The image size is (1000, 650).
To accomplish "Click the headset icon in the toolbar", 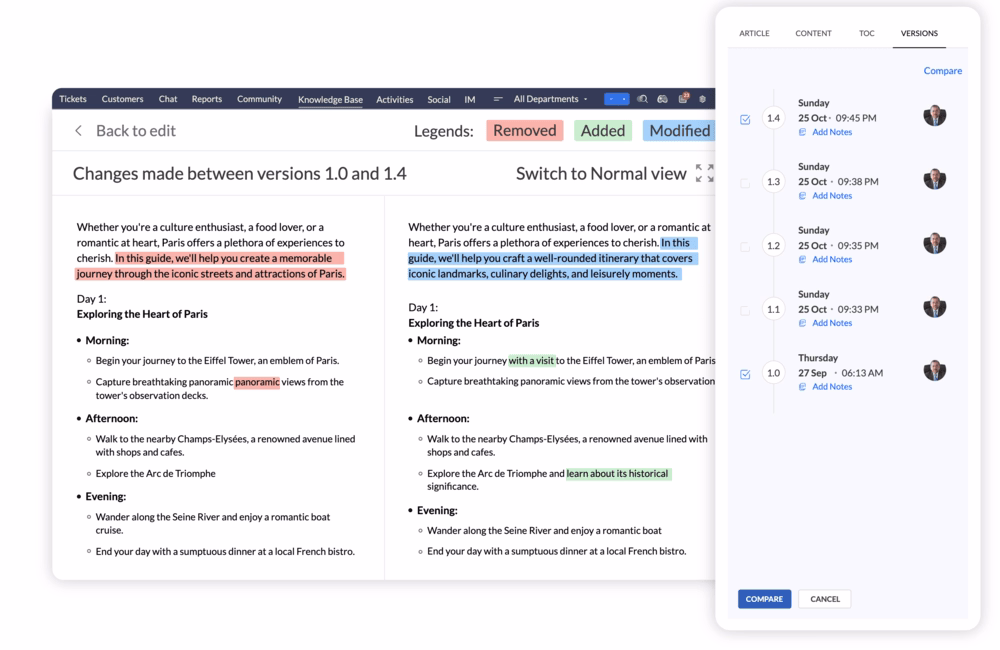I will click(x=662, y=99).
